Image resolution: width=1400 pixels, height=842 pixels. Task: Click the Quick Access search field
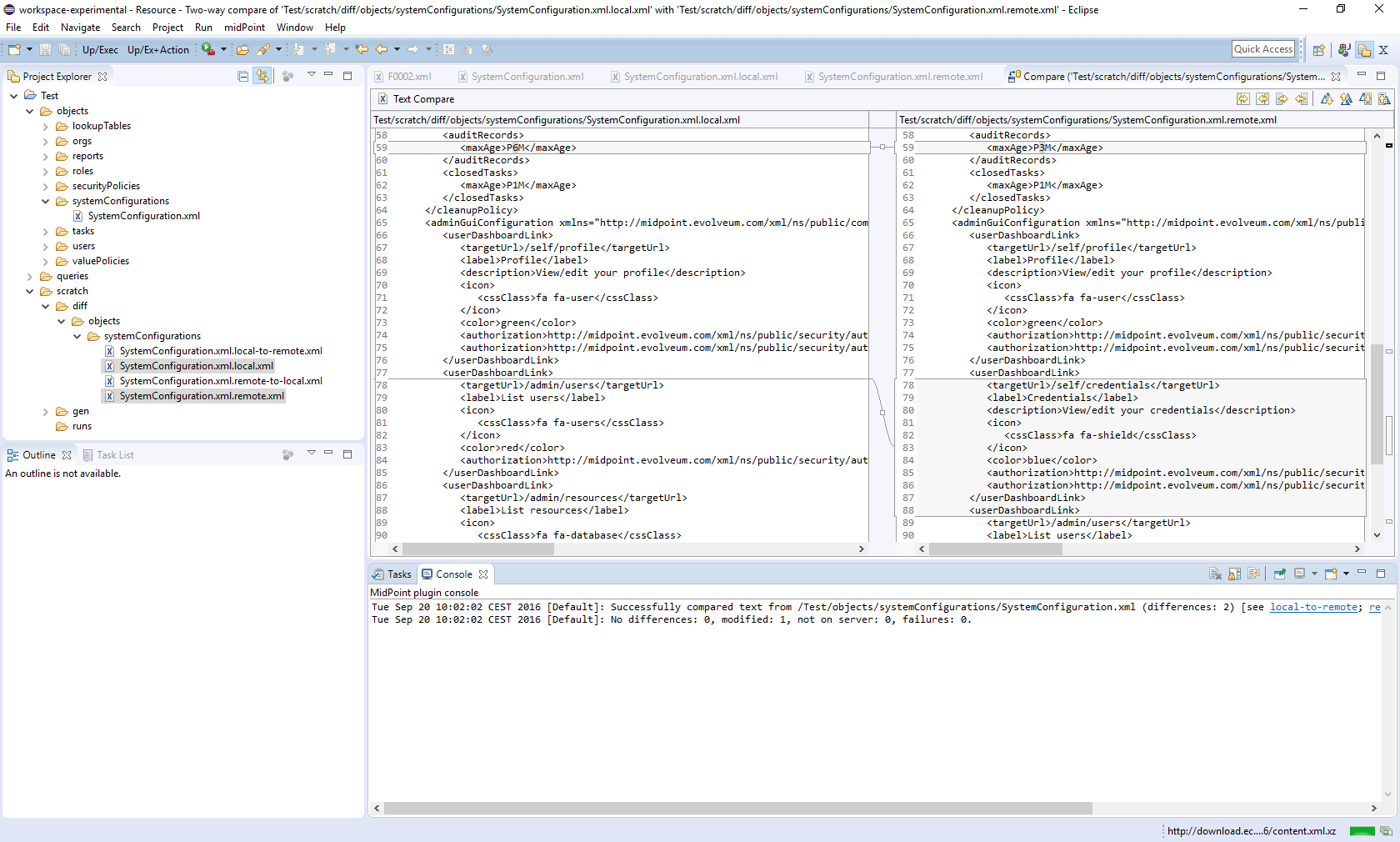[1262, 49]
